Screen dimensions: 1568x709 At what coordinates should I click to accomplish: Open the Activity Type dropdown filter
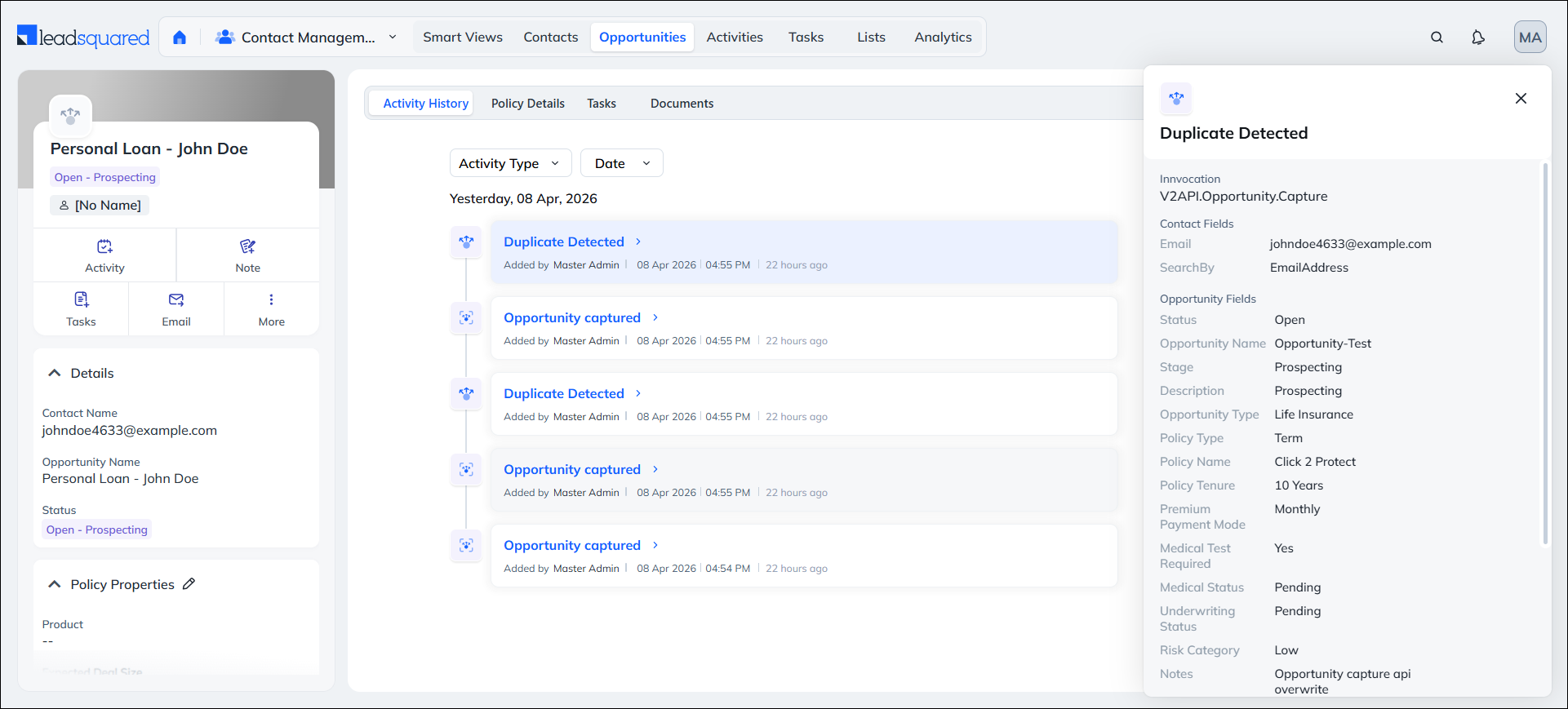tap(510, 163)
